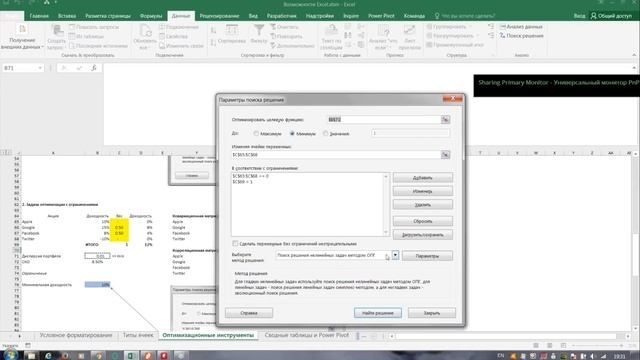Collapse the ribbon with the arrow

pyautogui.click(x=634, y=55)
